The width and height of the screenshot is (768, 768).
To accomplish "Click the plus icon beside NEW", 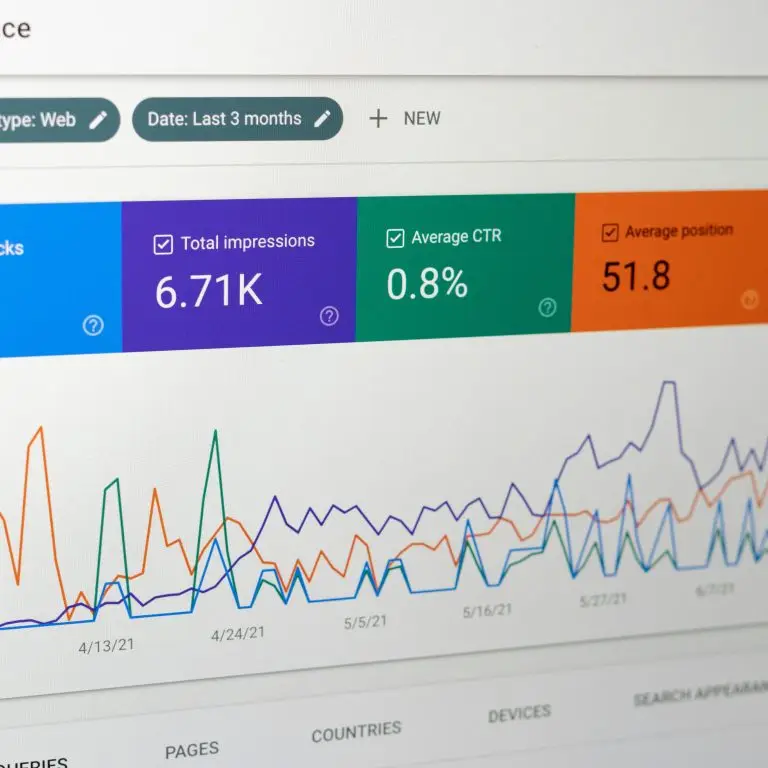I will [378, 118].
